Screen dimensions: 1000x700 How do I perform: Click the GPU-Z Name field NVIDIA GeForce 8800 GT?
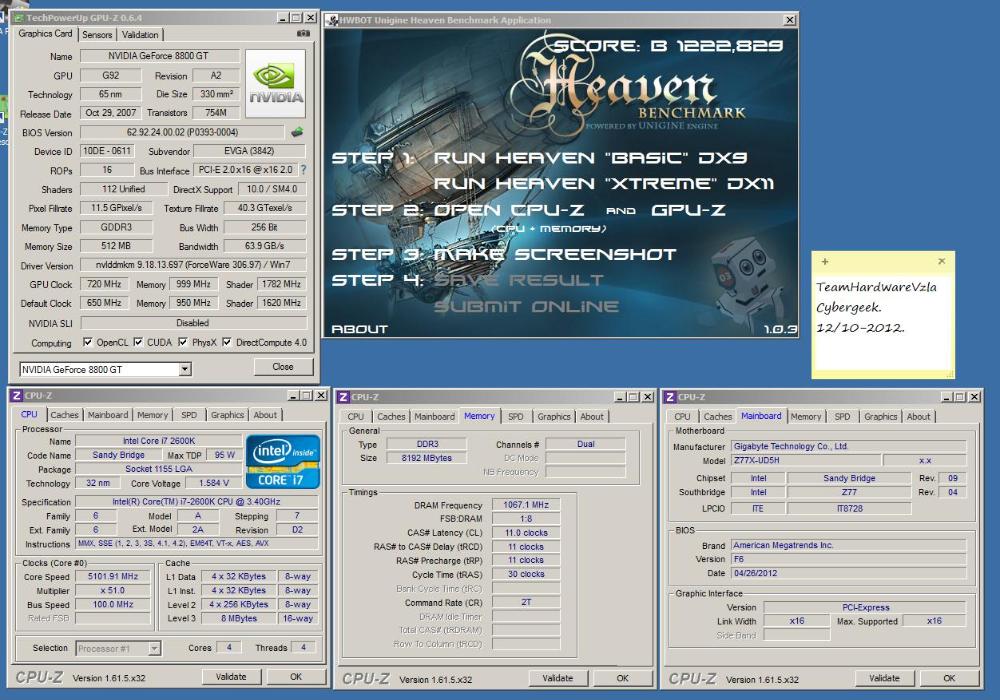[158, 56]
